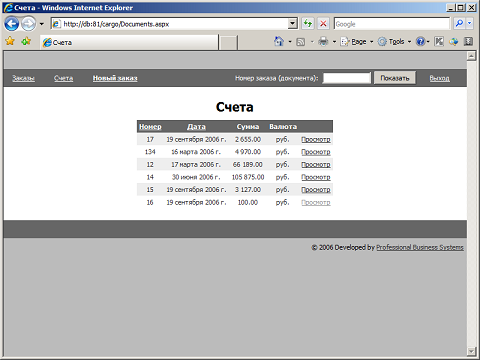Click the RSS feeds icon
The width and height of the screenshot is (480, 360).
301,42
